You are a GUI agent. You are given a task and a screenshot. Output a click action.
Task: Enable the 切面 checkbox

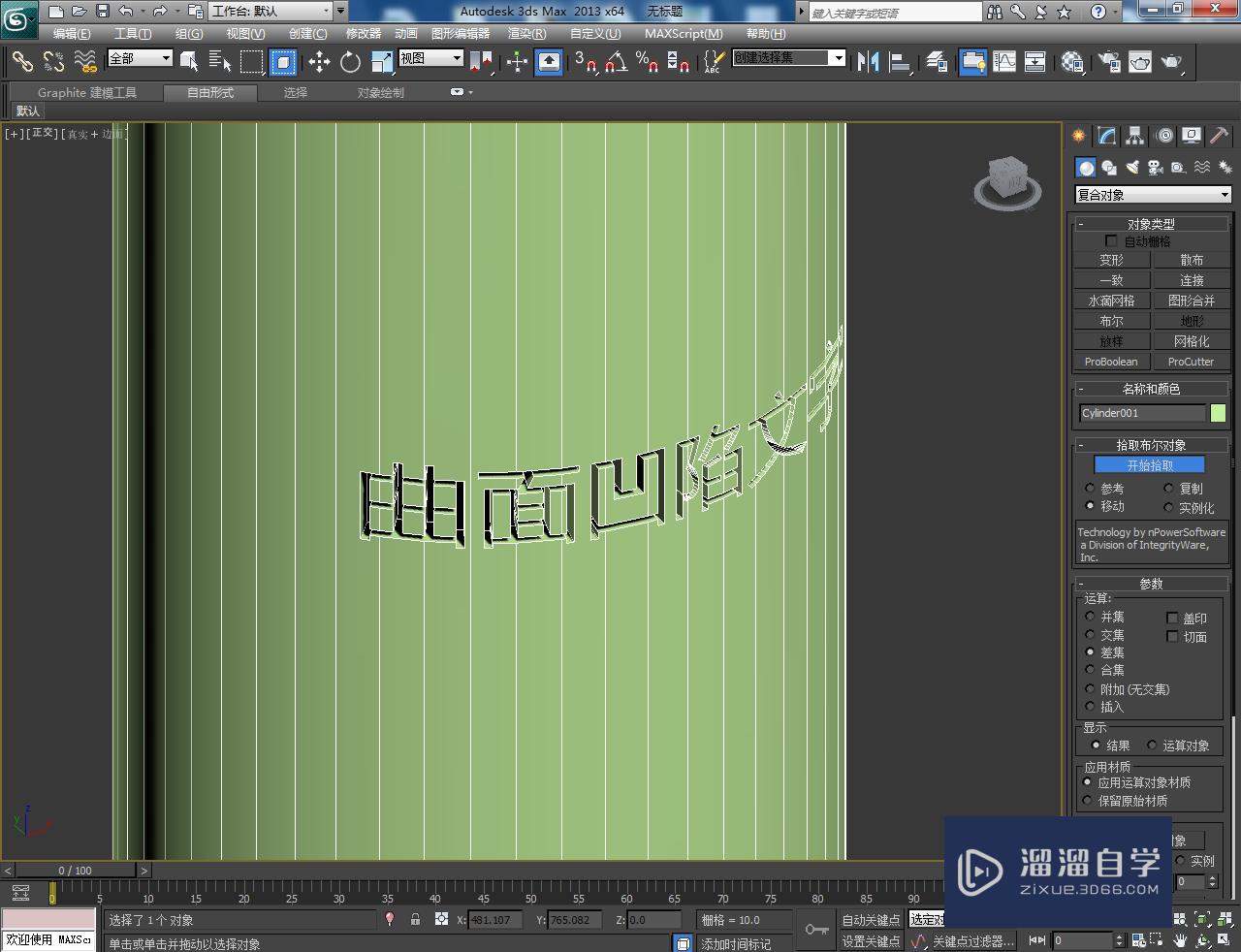[1172, 636]
